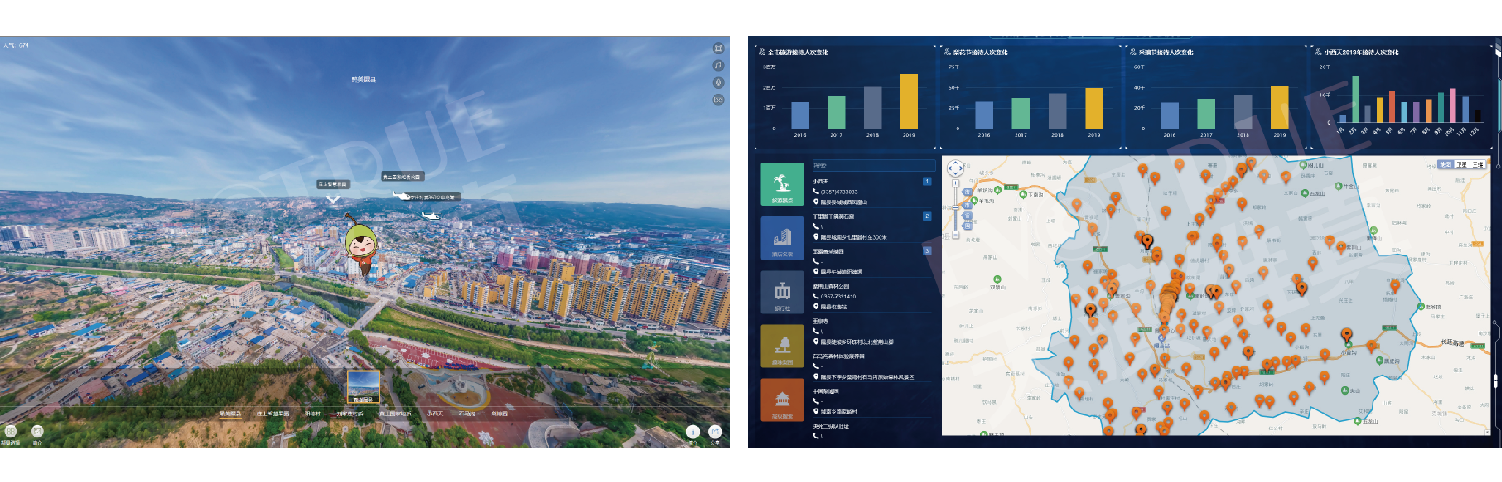Click the search field above the list

(872, 165)
